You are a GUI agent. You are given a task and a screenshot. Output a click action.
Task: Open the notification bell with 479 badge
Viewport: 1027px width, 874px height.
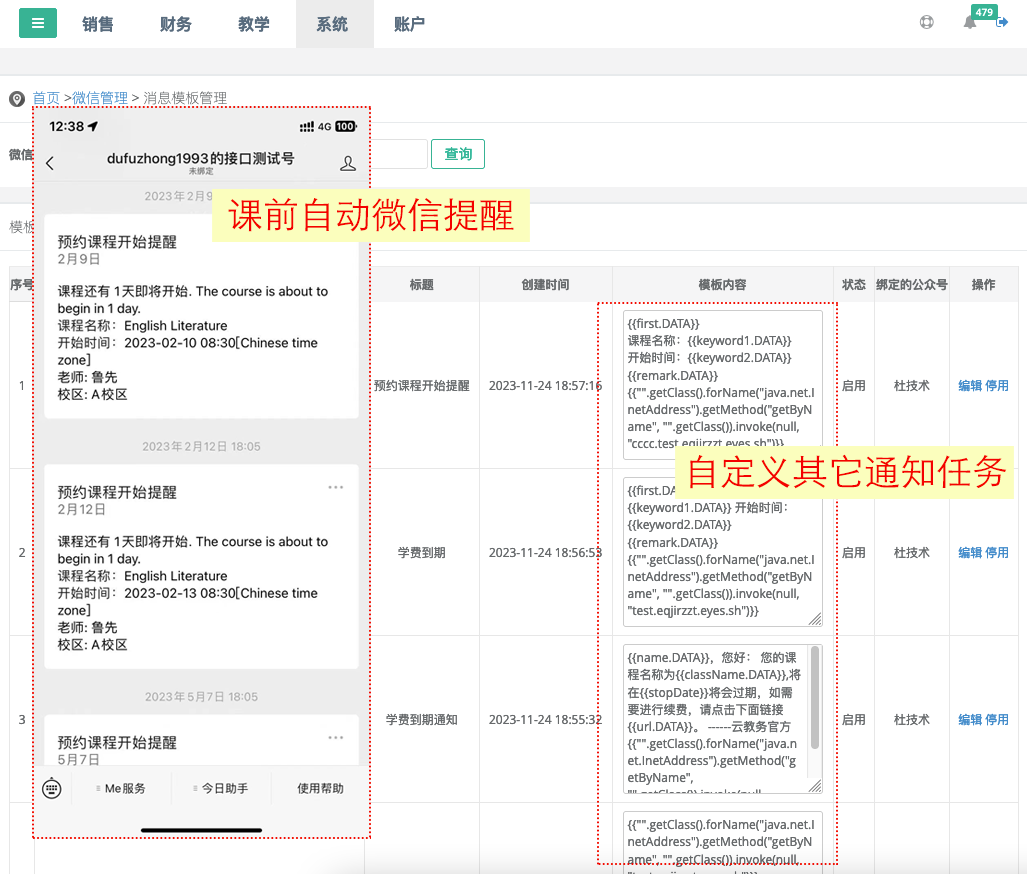pyautogui.click(x=970, y=22)
